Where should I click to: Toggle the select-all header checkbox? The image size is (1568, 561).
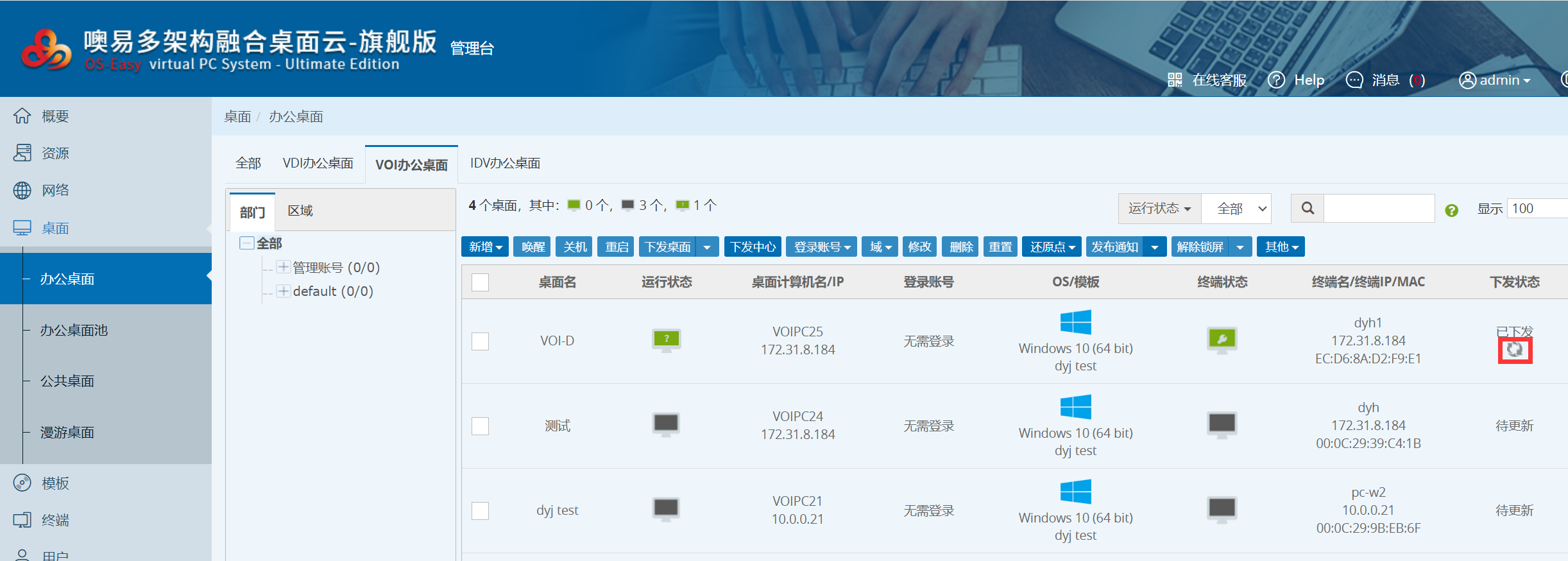pyautogui.click(x=480, y=282)
